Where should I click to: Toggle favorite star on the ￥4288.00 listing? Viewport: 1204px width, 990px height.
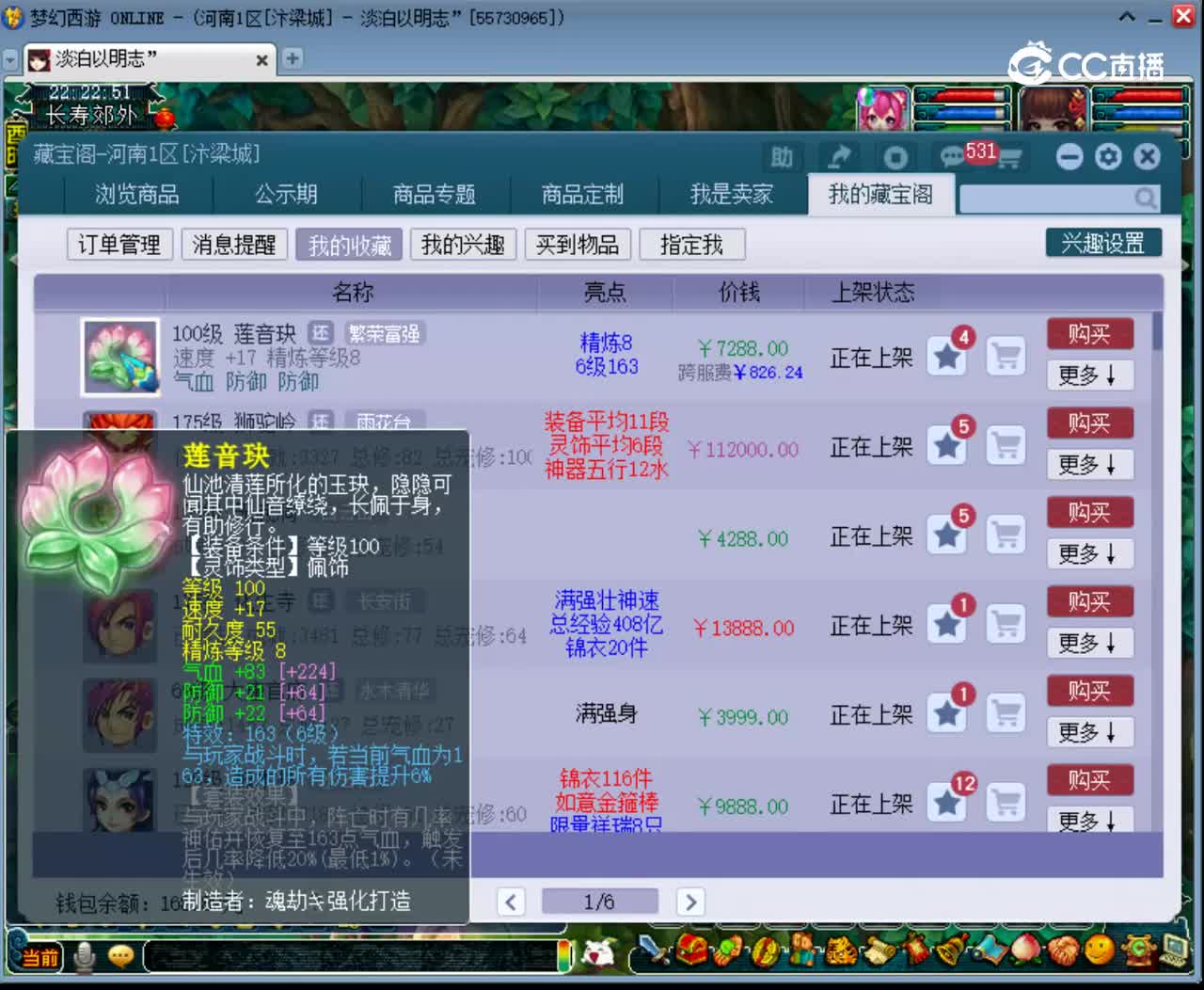[x=947, y=535]
